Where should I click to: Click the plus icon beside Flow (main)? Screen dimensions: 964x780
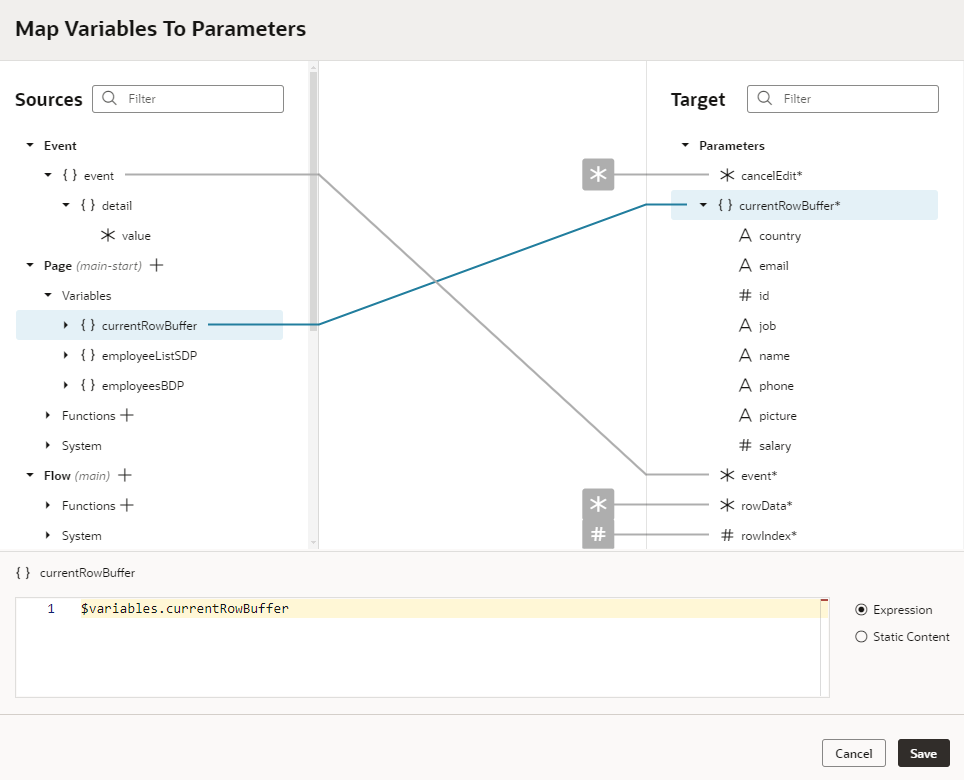[125, 475]
